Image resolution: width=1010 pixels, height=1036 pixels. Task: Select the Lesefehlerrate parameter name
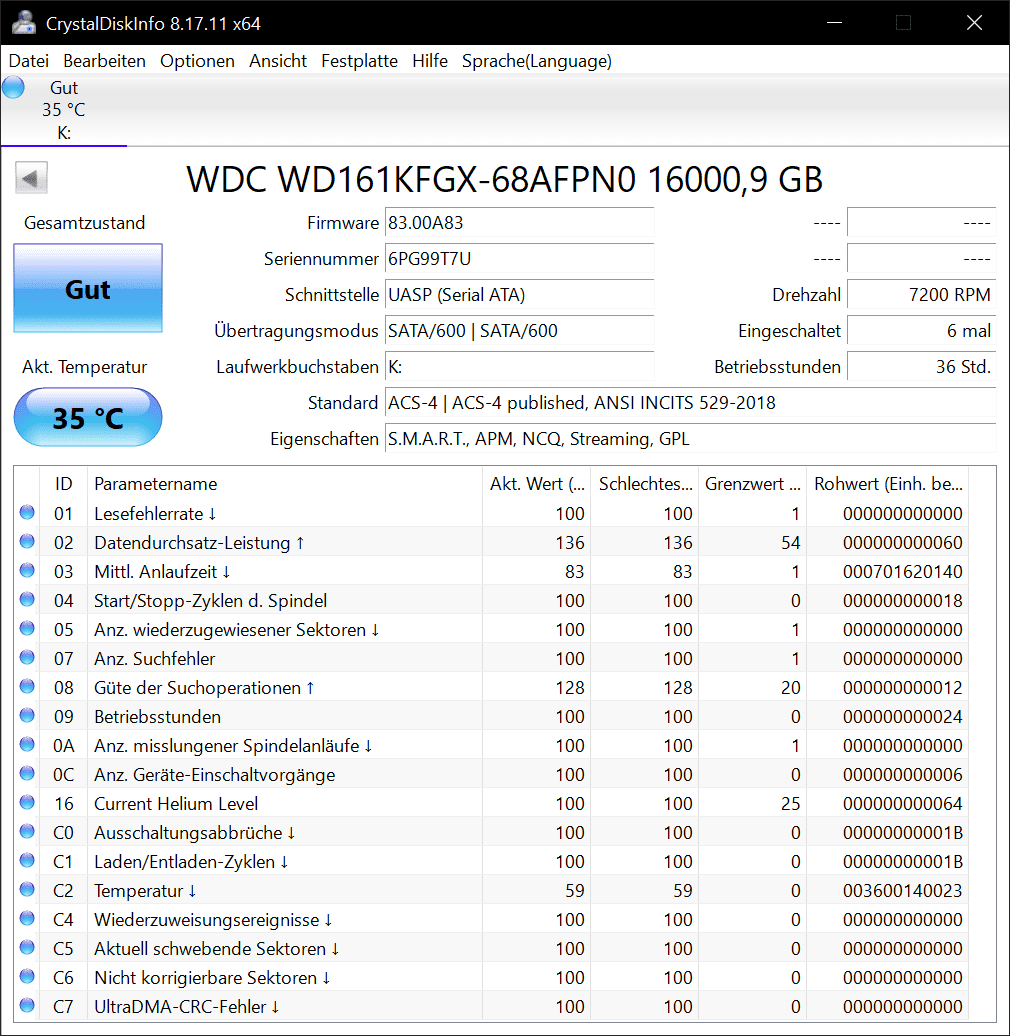point(155,513)
